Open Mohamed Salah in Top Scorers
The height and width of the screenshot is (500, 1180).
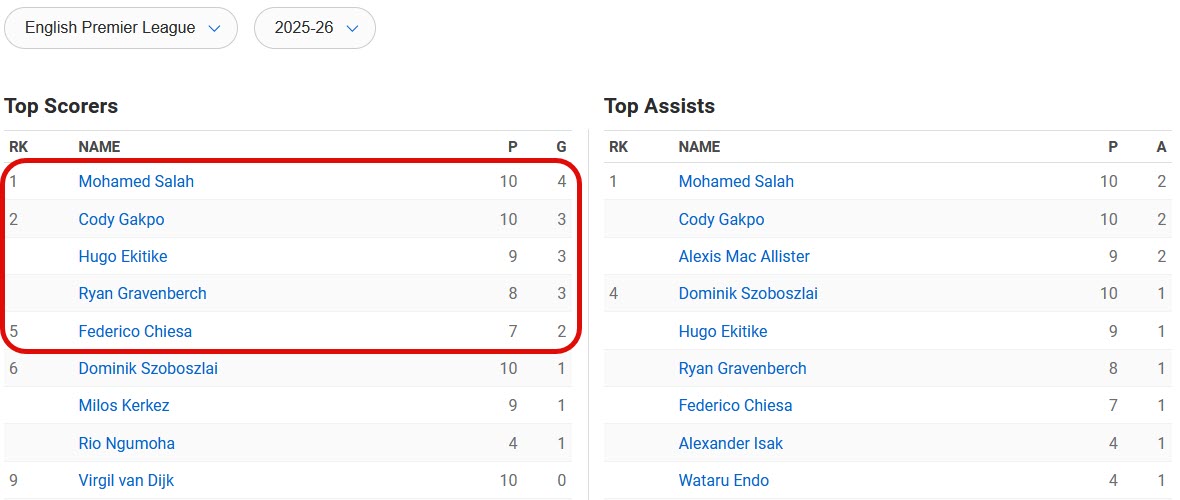136,182
